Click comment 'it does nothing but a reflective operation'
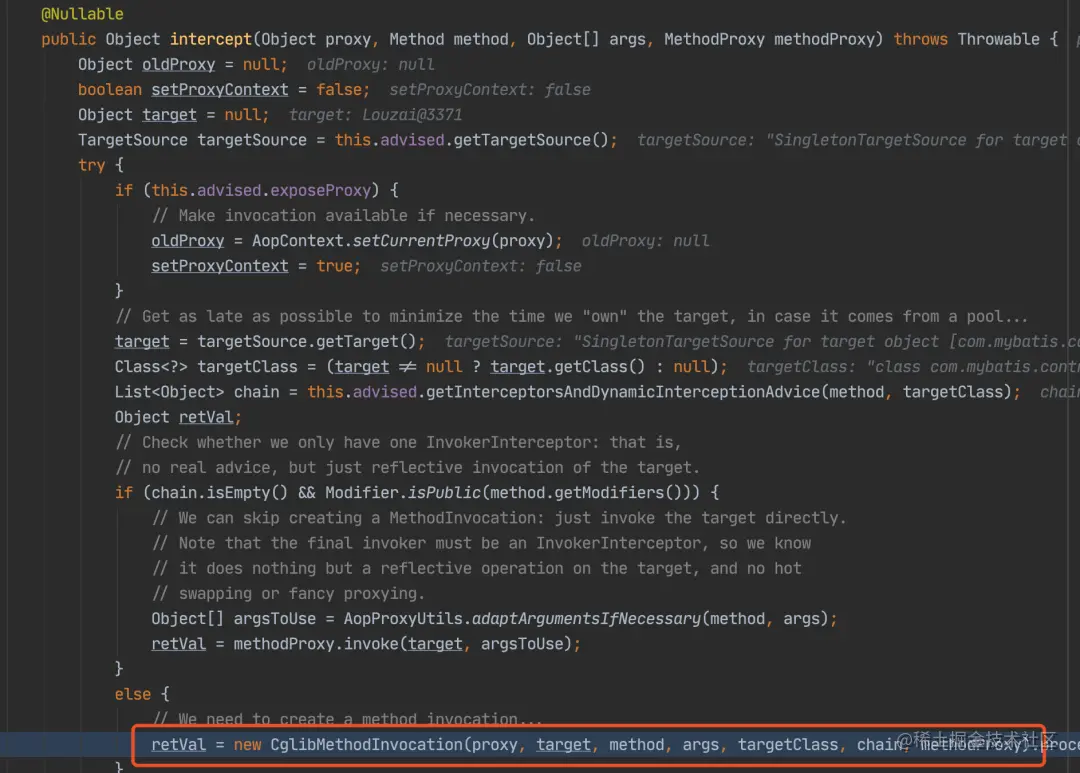Viewport: 1080px width, 773px height. pos(476,568)
